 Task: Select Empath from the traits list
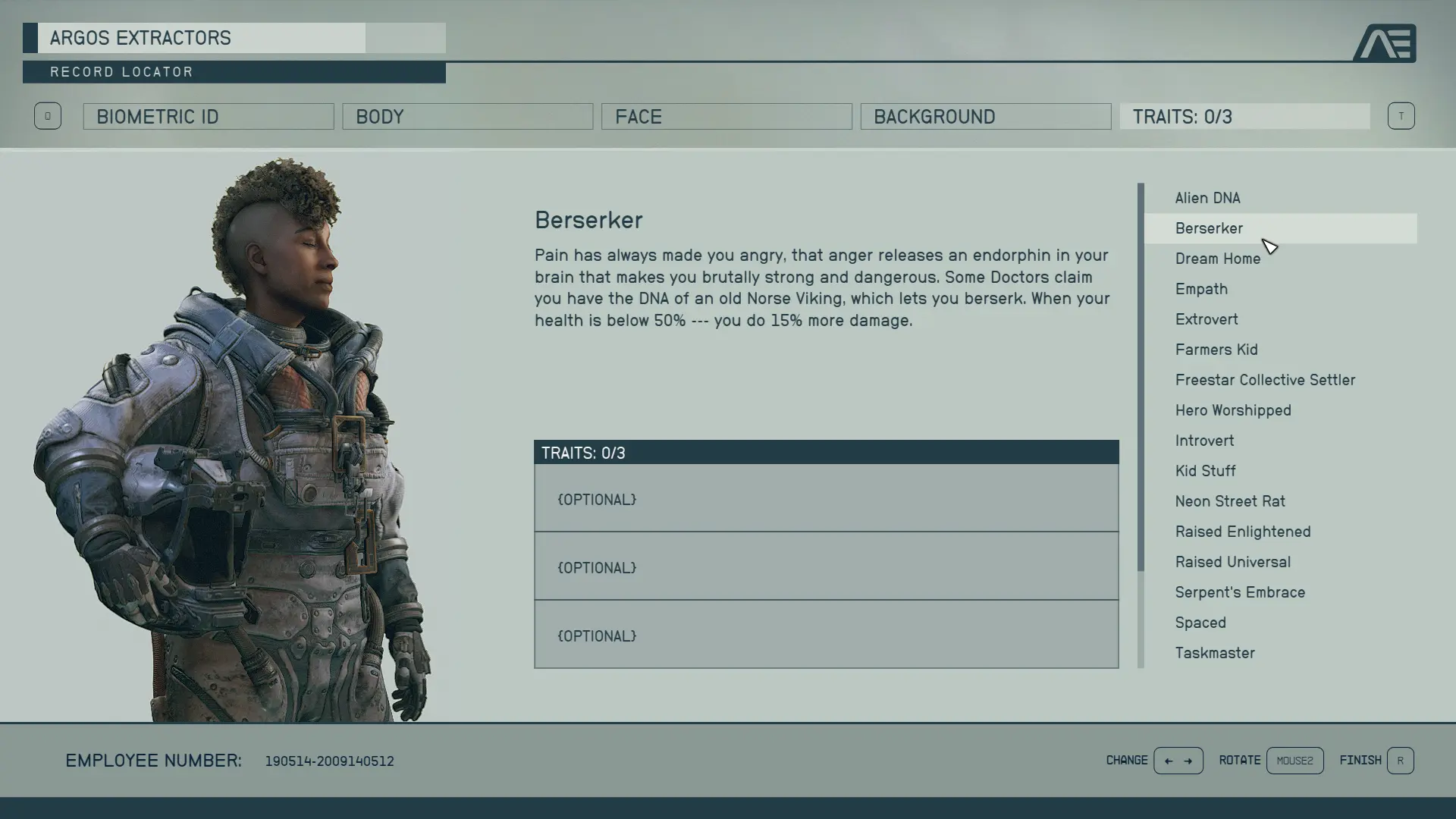(1201, 288)
